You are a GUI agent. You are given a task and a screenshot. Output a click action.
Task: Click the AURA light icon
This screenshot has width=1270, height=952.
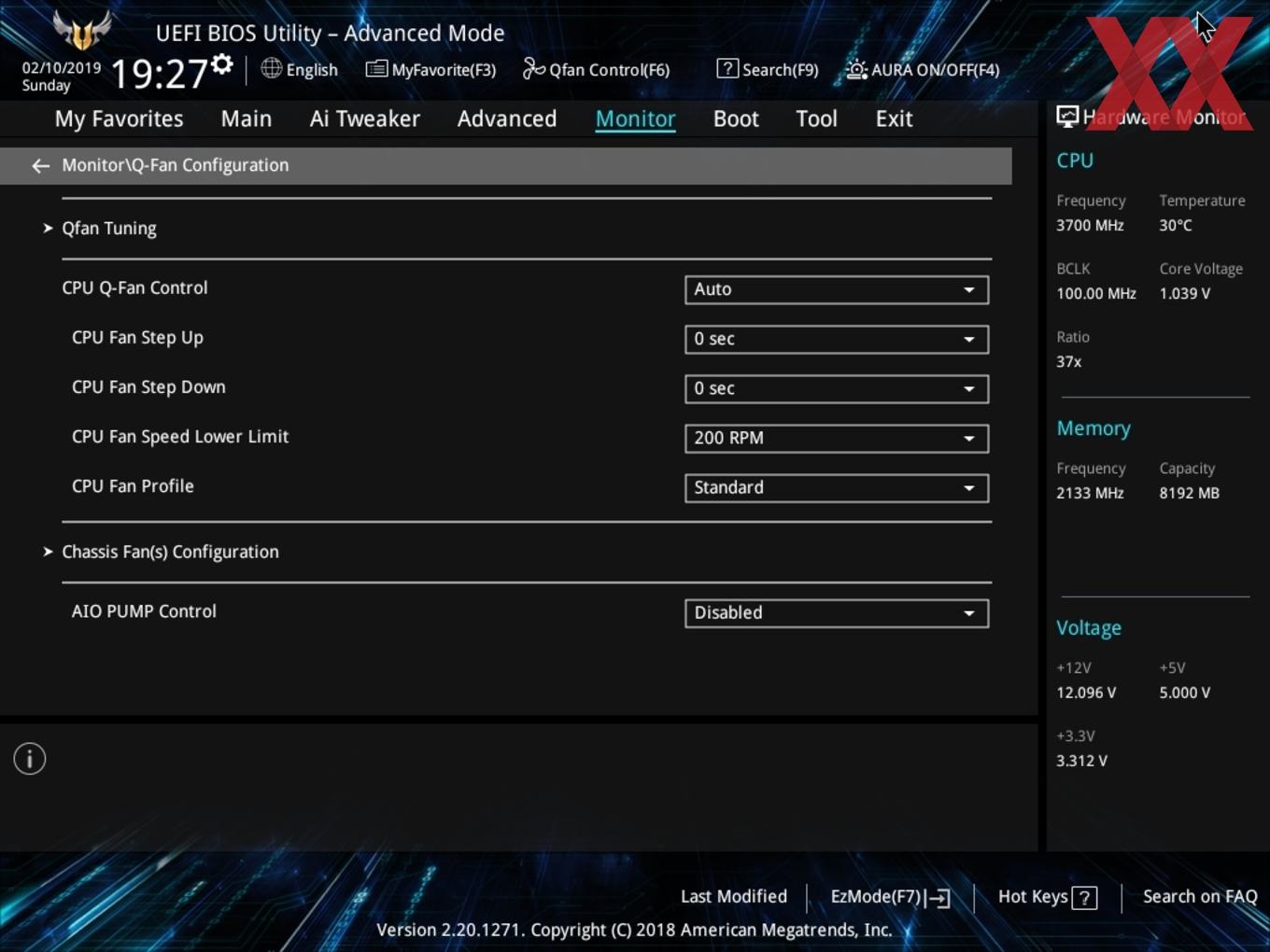point(856,69)
